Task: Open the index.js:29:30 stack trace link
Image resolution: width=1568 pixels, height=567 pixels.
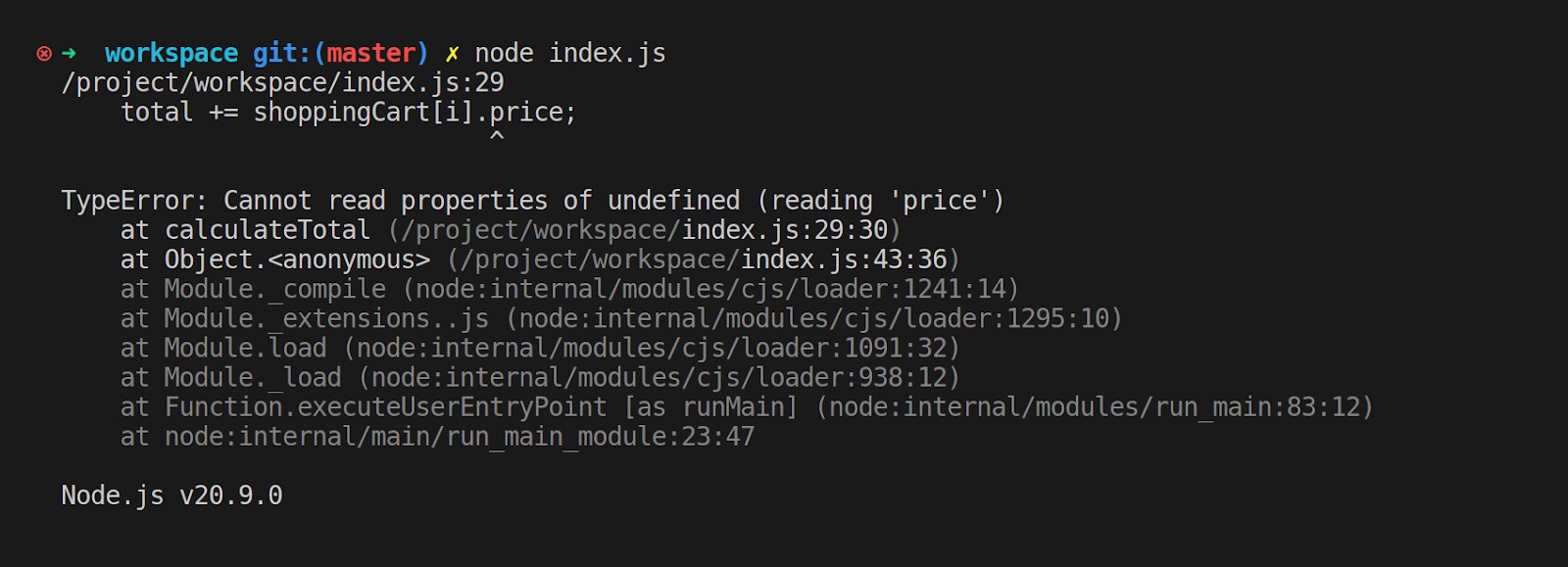Action: coord(784,230)
